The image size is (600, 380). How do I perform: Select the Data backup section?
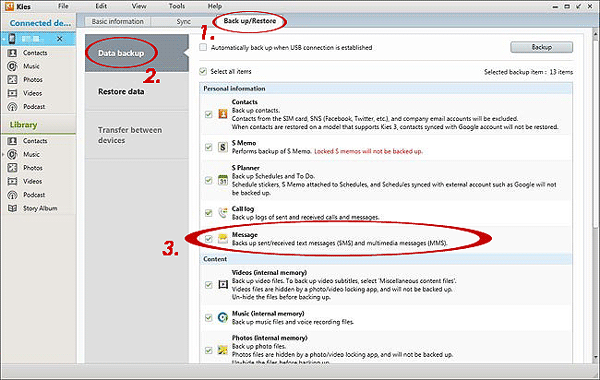pos(137,53)
